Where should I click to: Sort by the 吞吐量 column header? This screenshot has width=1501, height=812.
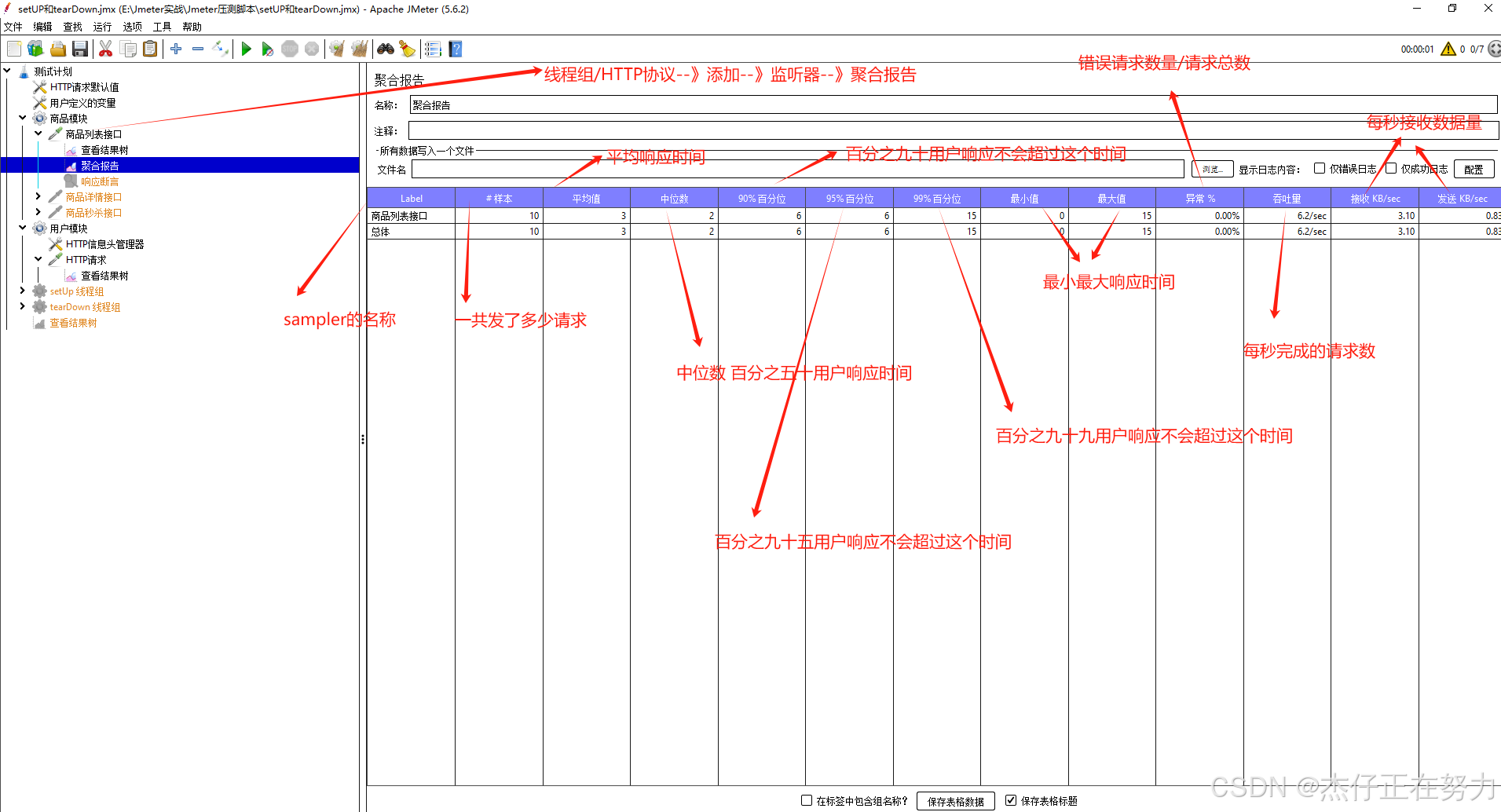point(1287,199)
